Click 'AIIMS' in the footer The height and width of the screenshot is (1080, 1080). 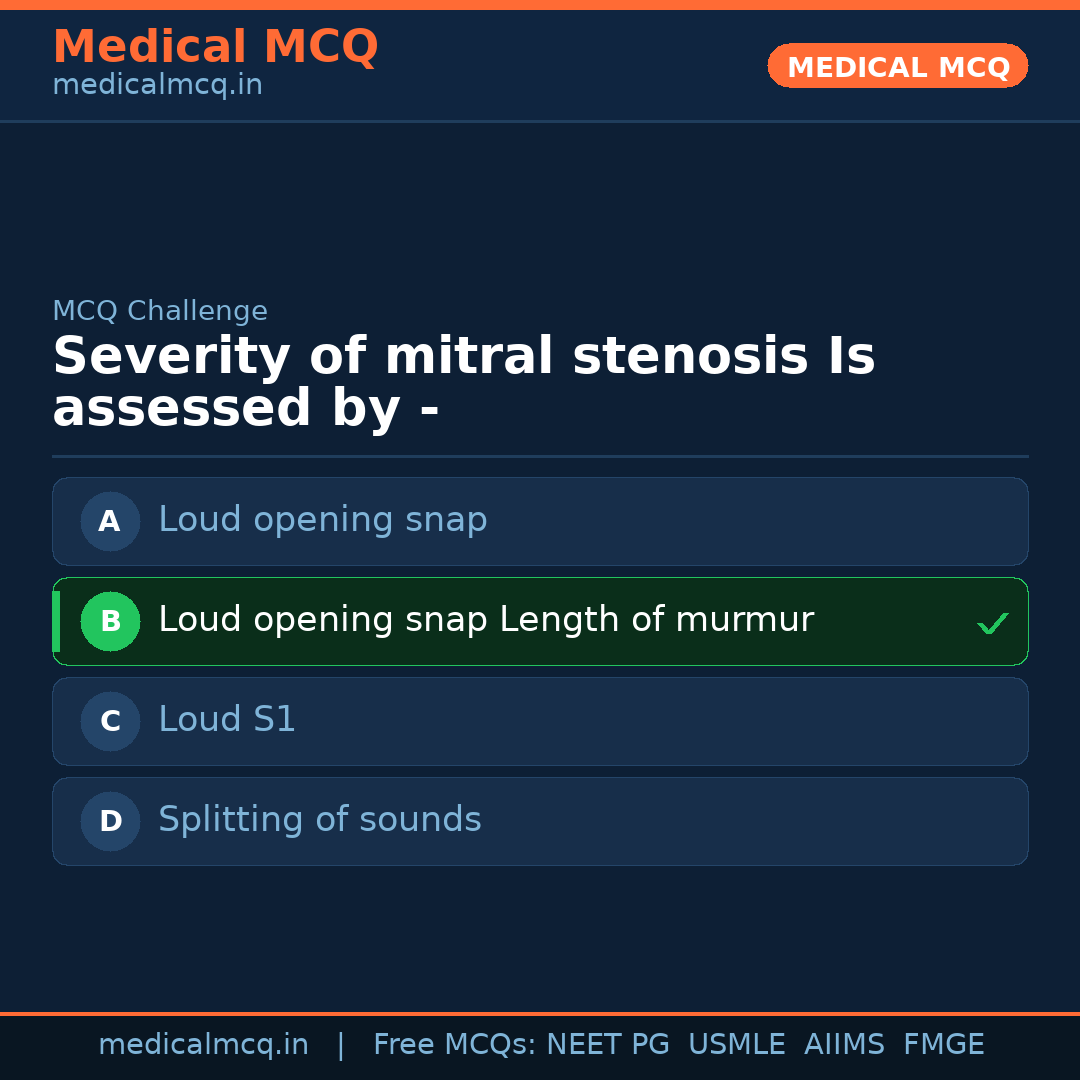(844, 1045)
